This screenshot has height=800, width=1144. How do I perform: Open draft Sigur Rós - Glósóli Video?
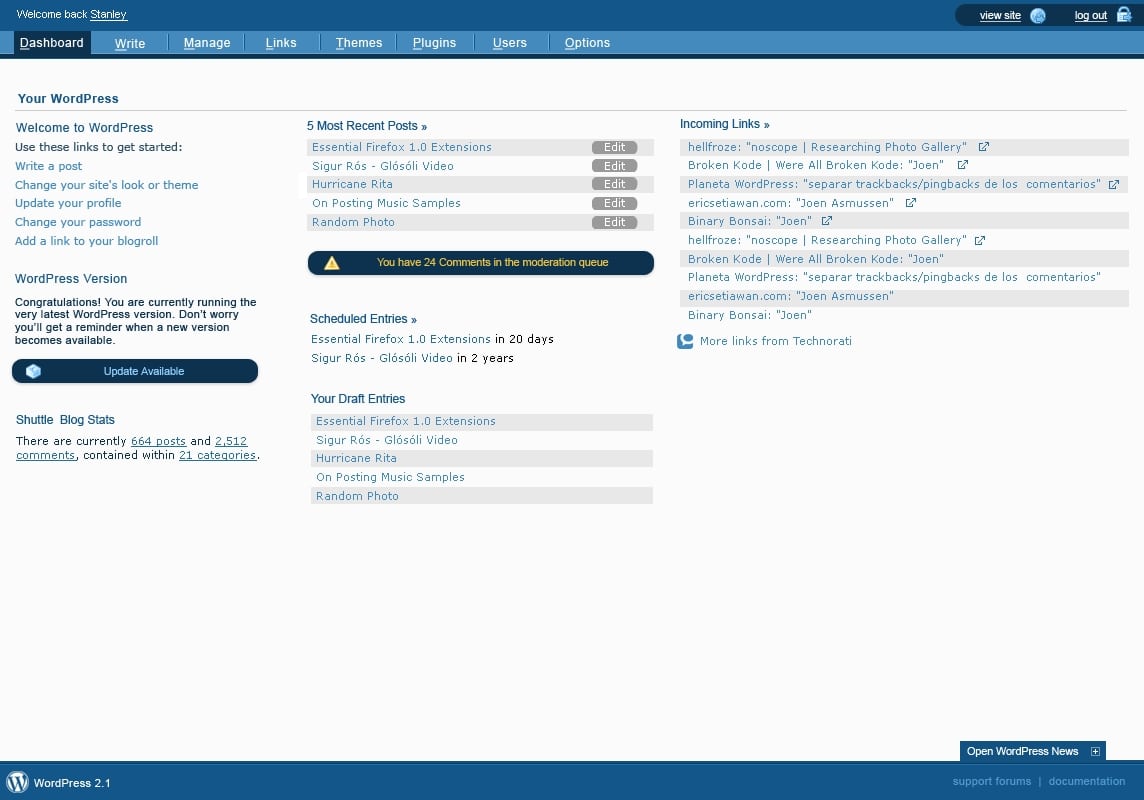coord(387,440)
